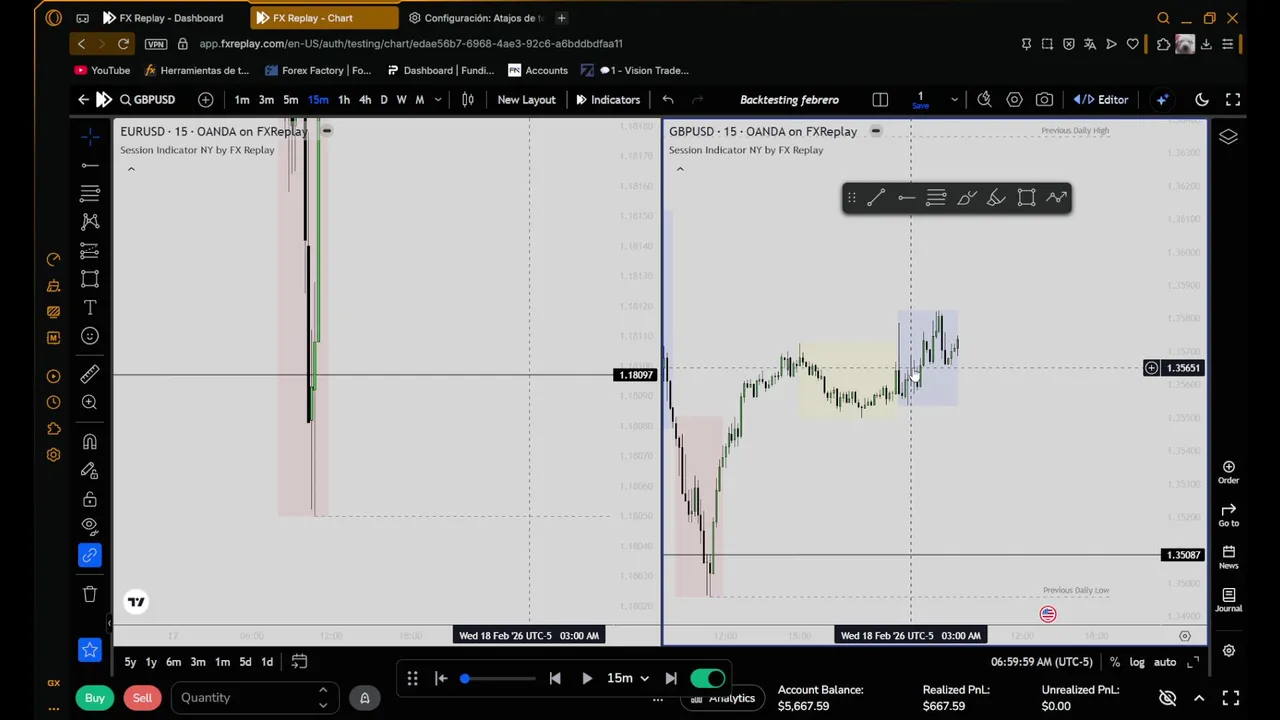Collapse the GBPUSD indicator legend chevron

click(x=680, y=169)
